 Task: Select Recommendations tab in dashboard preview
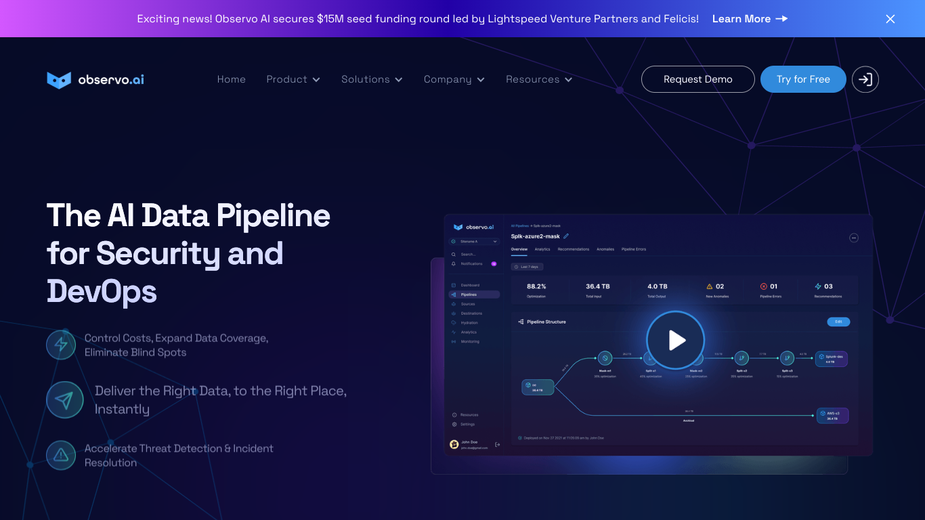pos(573,250)
